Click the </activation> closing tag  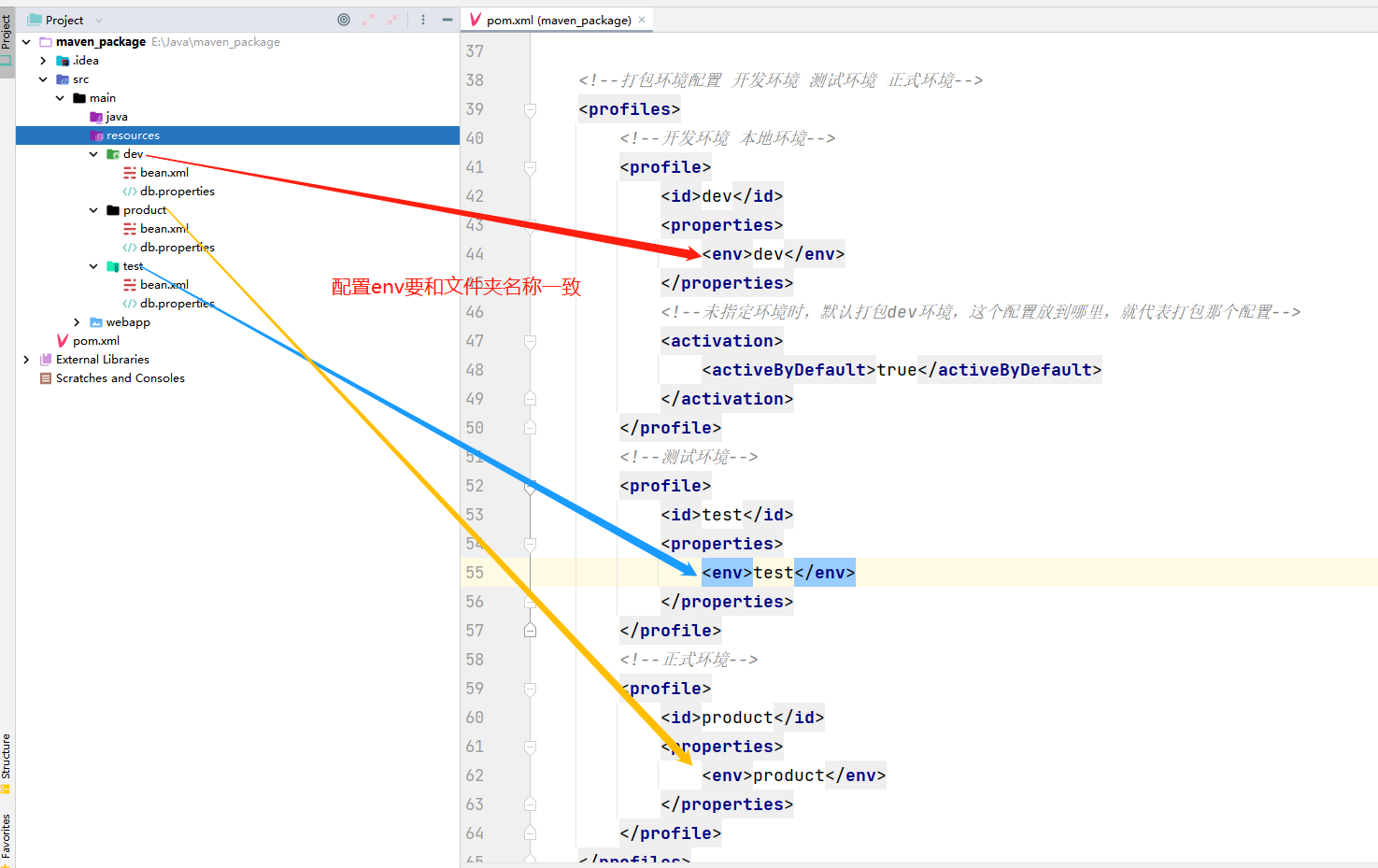727,399
